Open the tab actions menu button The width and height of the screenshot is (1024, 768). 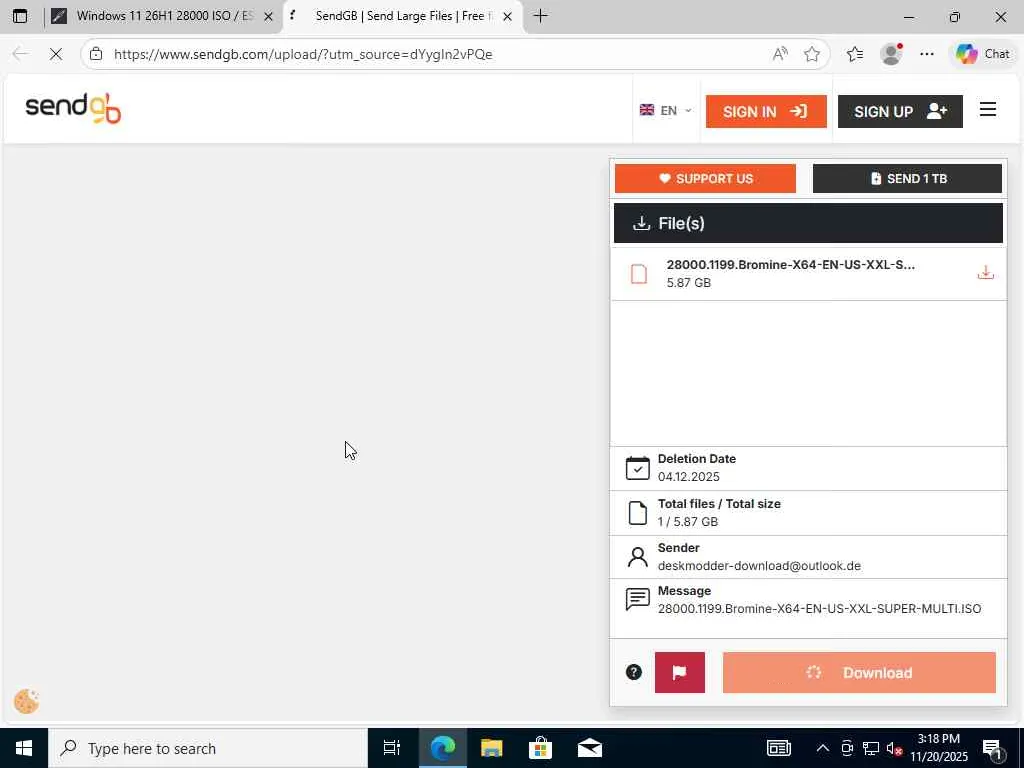[x=20, y=16]
